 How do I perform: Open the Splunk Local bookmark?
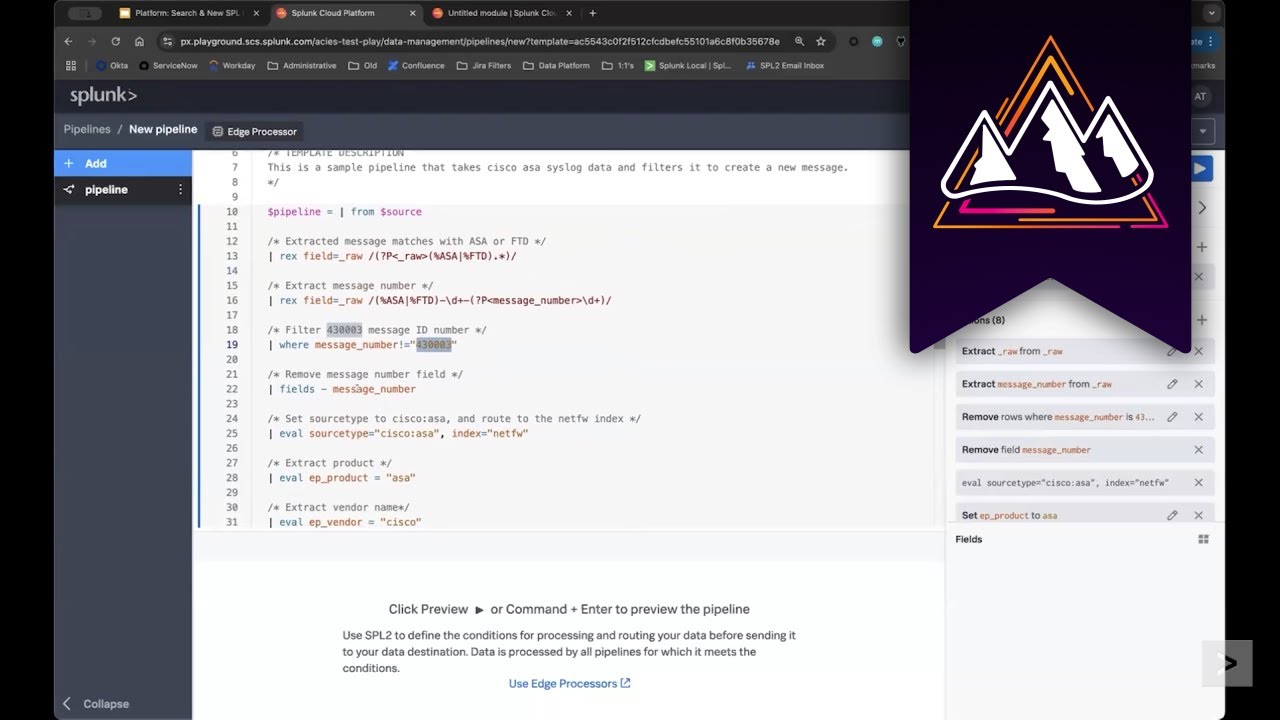tap(688, 66)
